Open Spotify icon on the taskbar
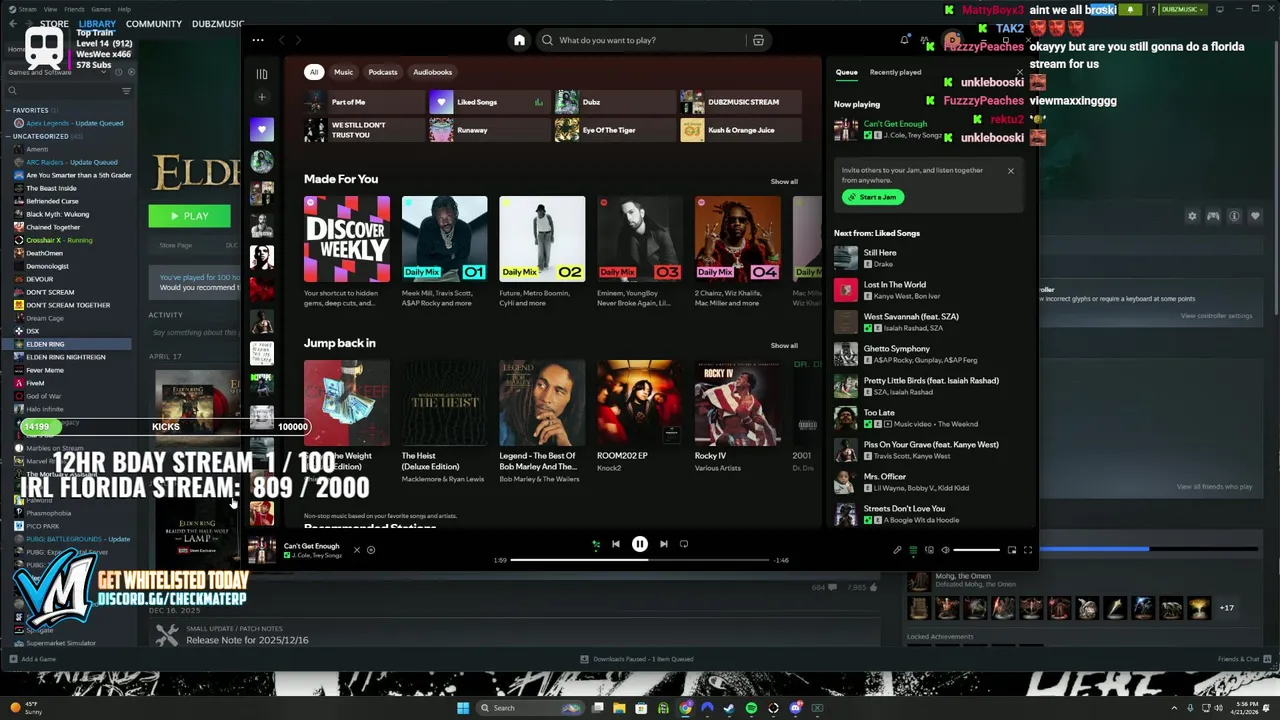Screen dimensions: 1280x720 (751, 708)
